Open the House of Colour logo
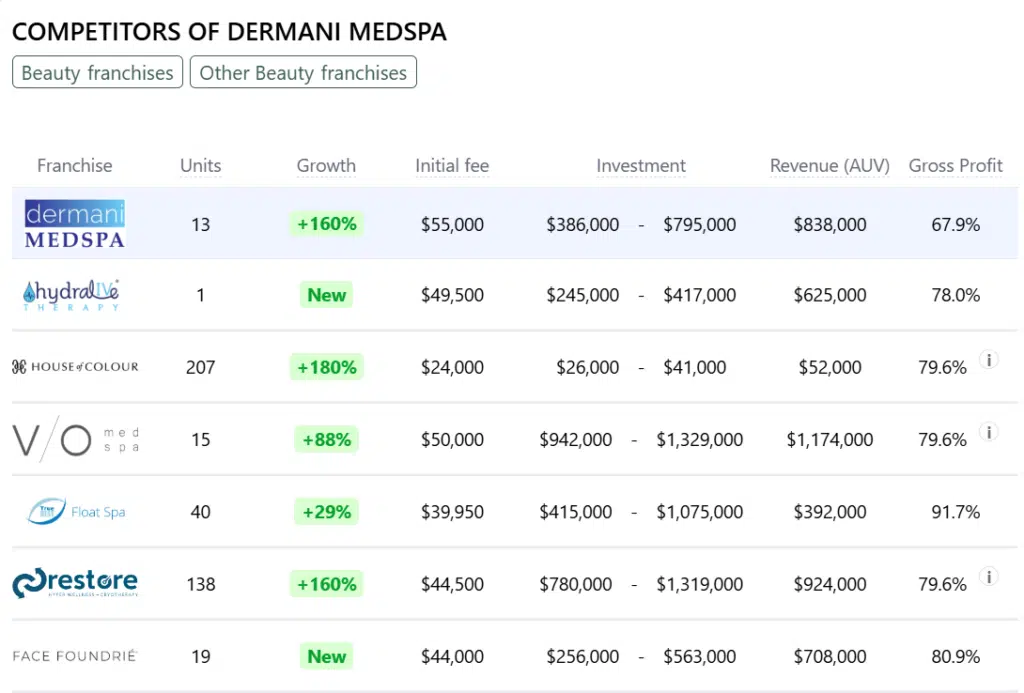 pyautogui.click(x=75, y=366)
